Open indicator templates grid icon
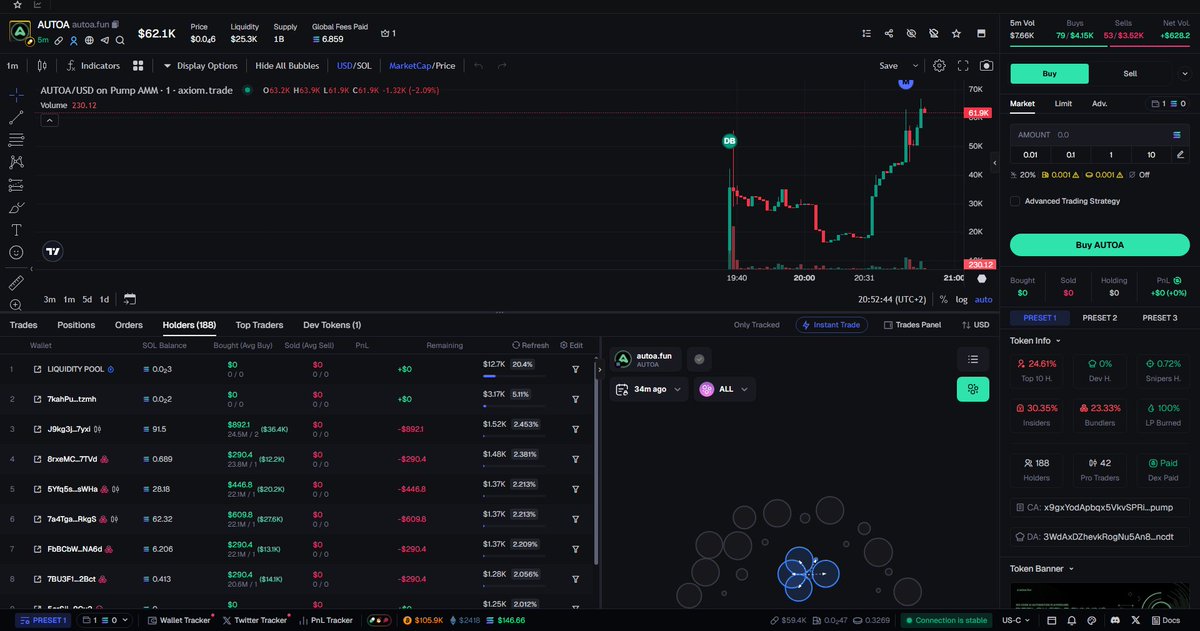1200x631 pixels. click(138, 66)
